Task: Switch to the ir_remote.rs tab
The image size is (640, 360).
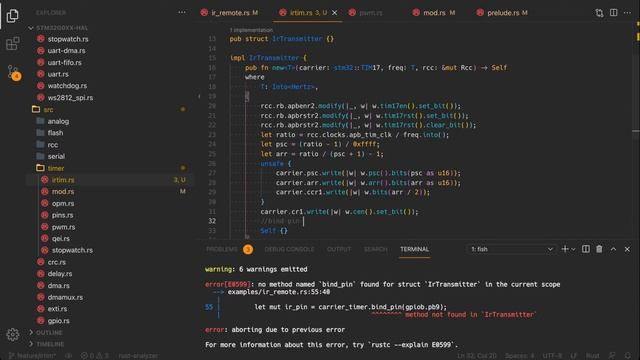Action: (x=230, y=13)
